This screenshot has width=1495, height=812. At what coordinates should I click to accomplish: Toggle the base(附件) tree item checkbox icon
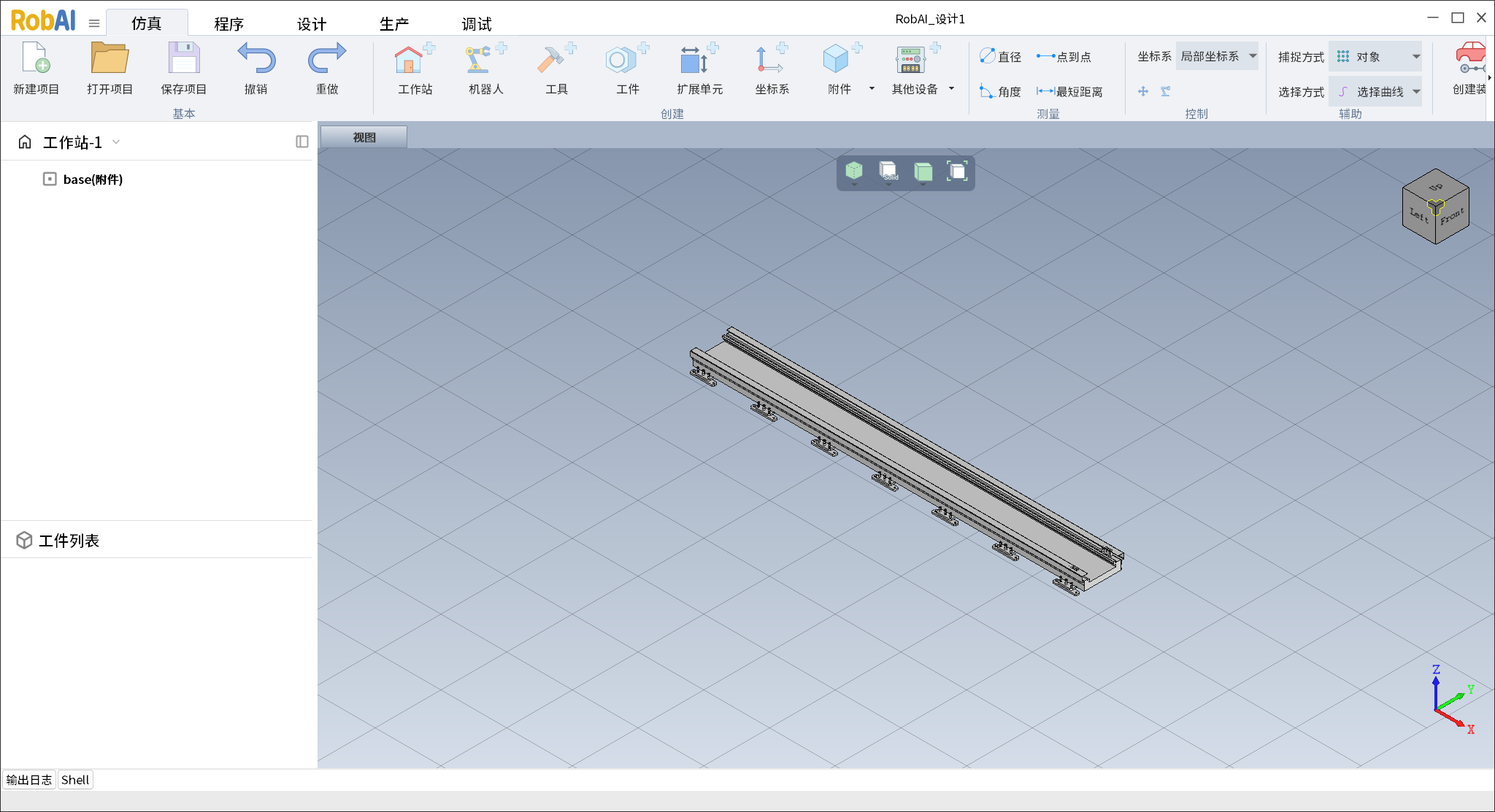(50, 179)
